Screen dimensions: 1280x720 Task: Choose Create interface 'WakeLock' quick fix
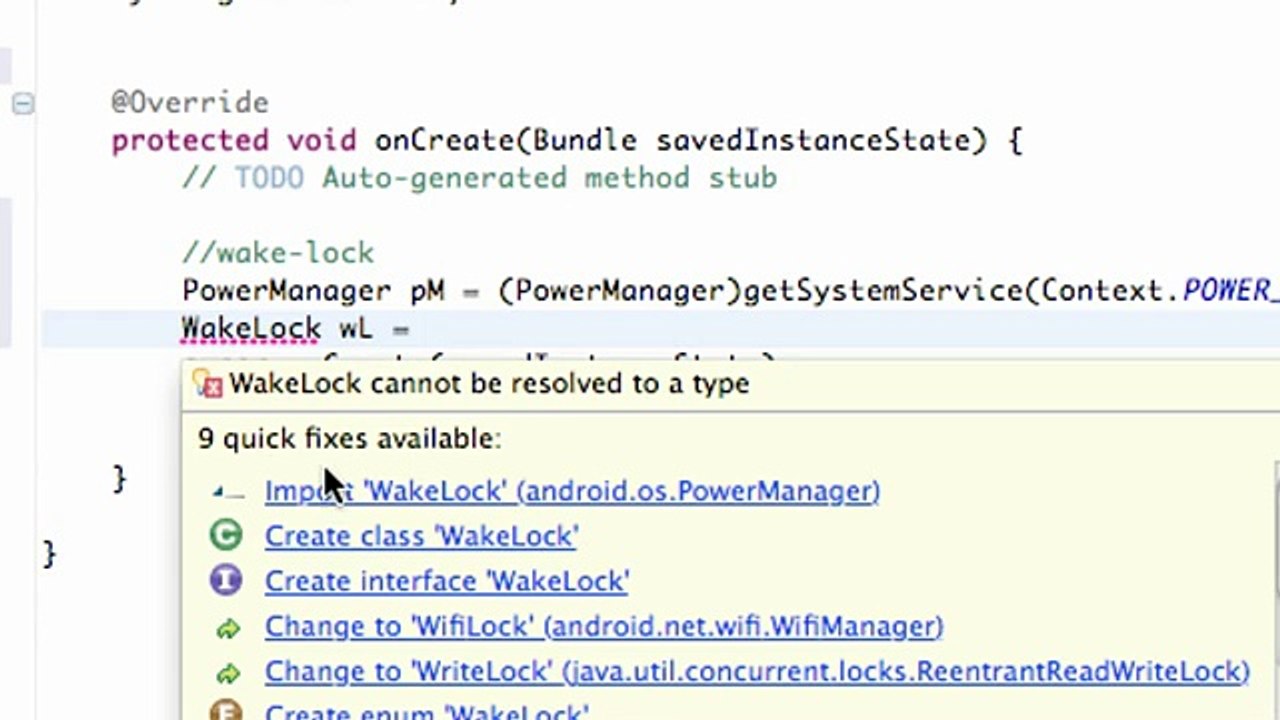tap(446, 581)
